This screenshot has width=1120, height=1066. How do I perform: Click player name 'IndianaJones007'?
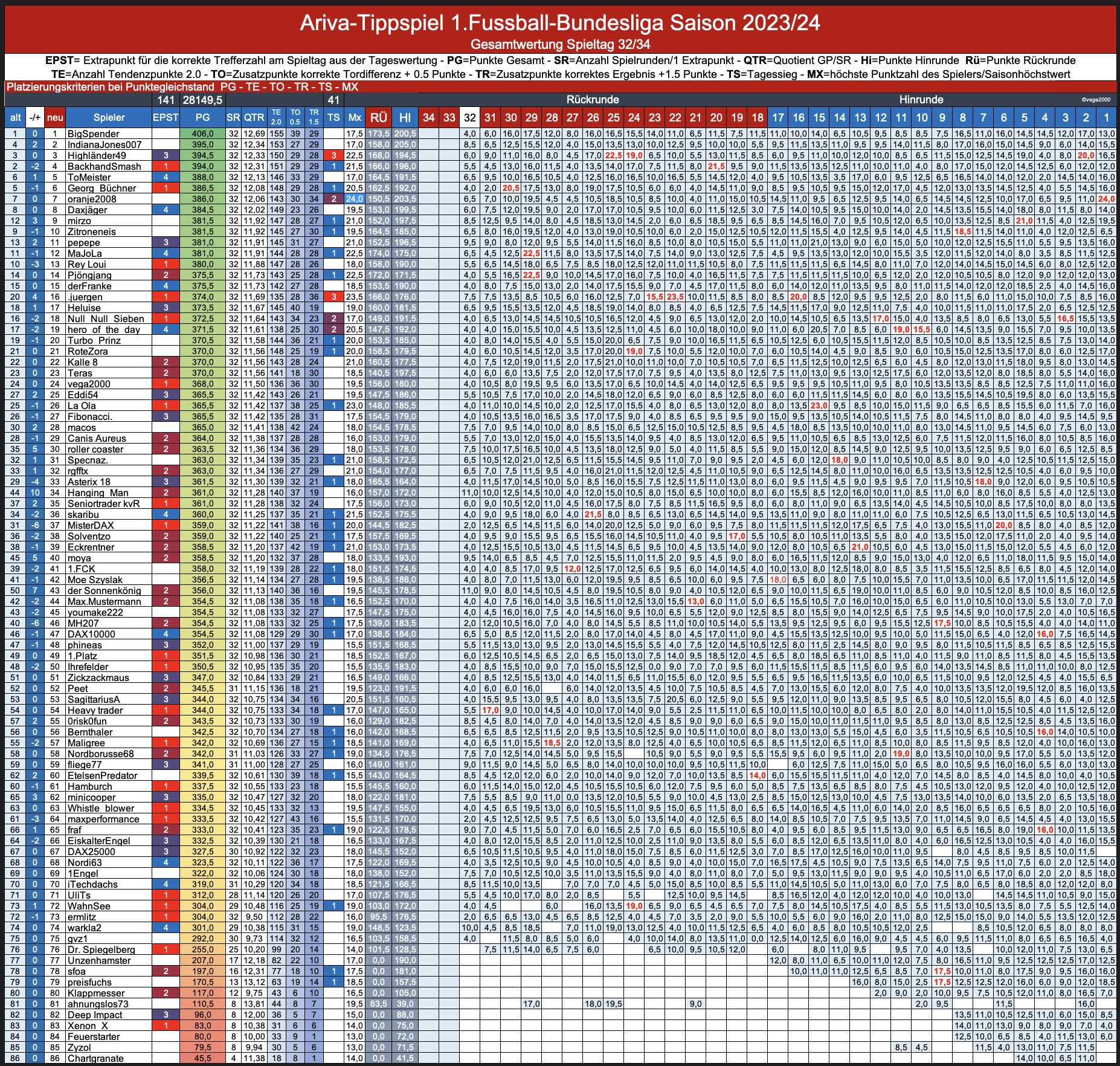coord(105,144)
